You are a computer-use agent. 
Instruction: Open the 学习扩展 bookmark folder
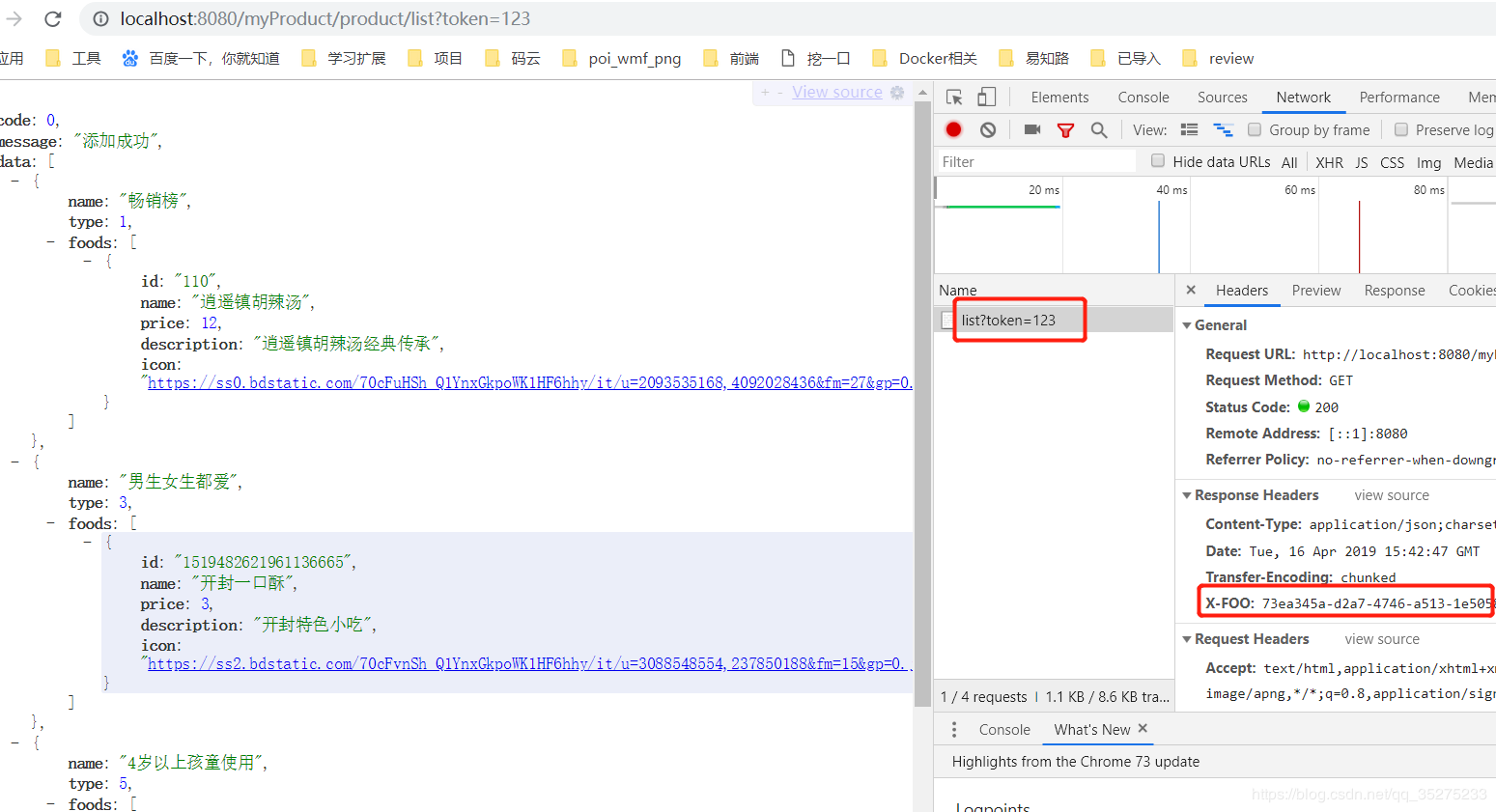tap(343, 58)
